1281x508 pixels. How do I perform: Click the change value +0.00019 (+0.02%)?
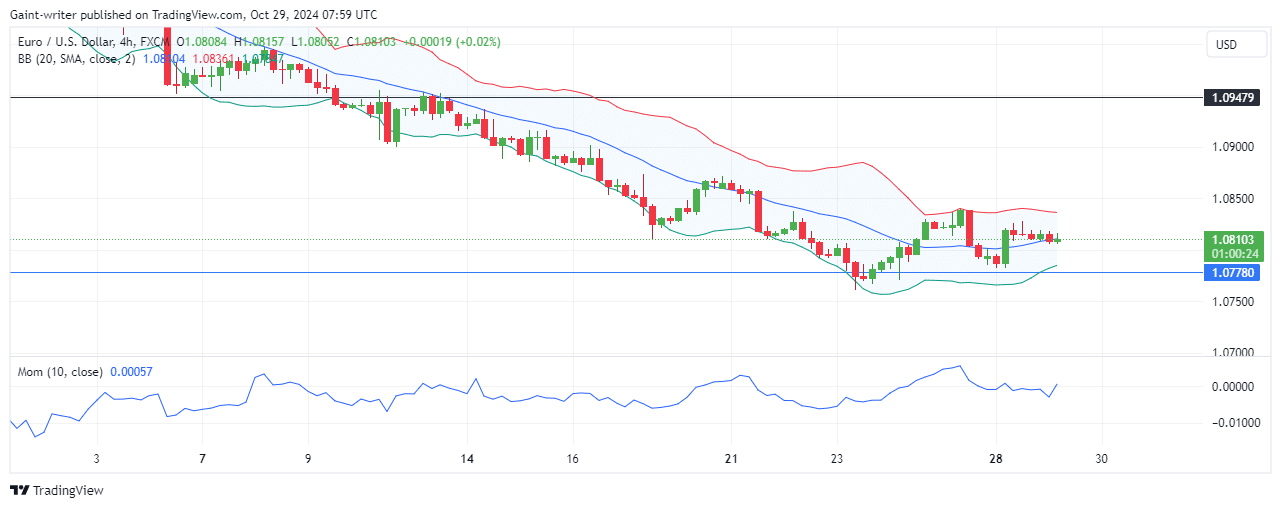(452, 42)
